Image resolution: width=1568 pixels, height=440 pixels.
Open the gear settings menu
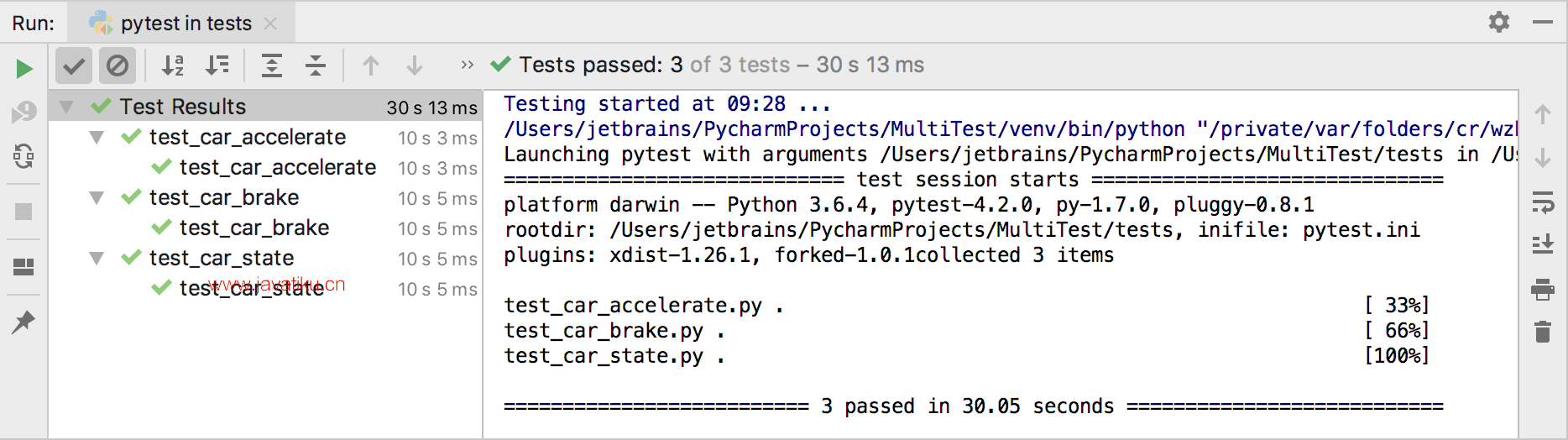(1499, 22)
